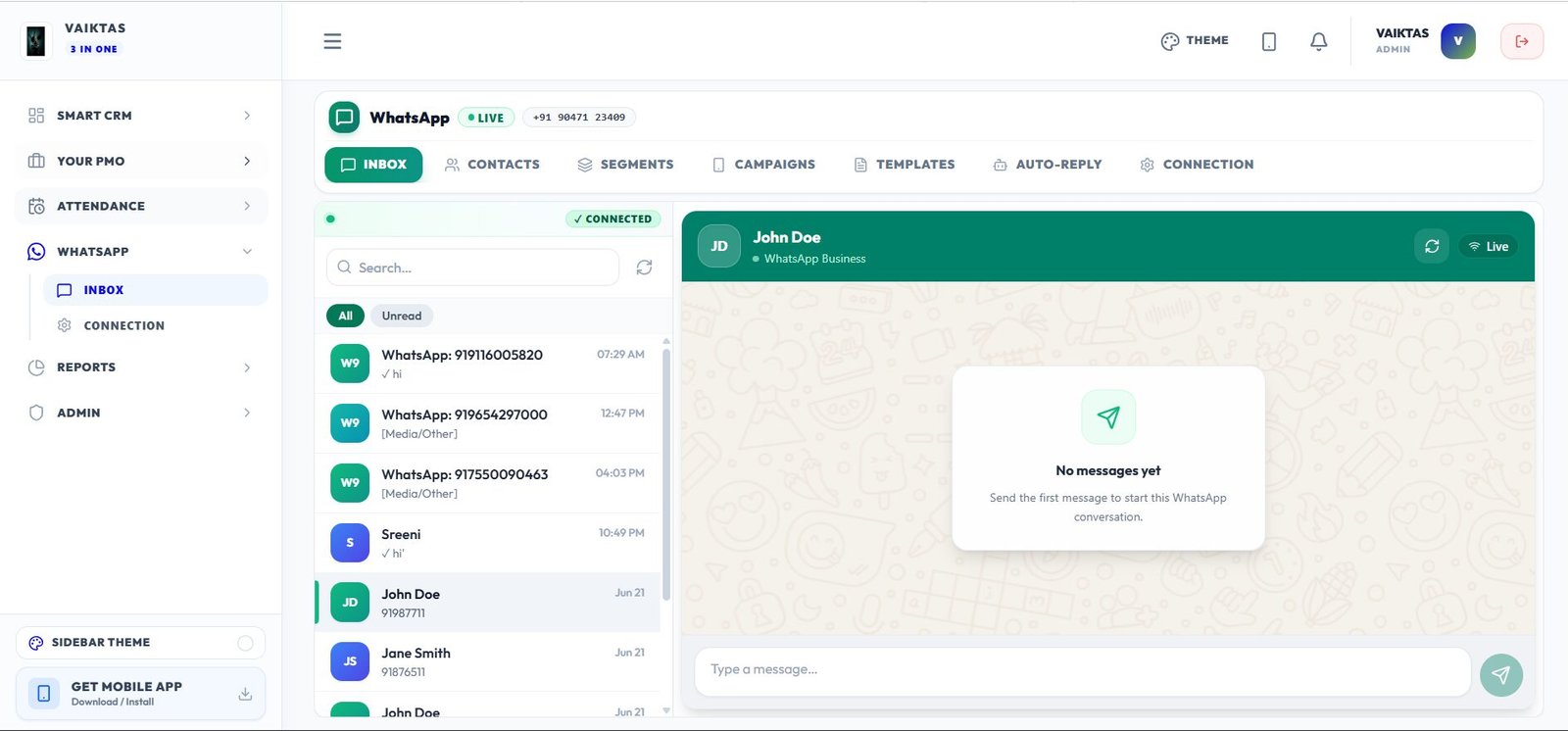
Task: Click the JD avatar in chat header
Action: 719,246
